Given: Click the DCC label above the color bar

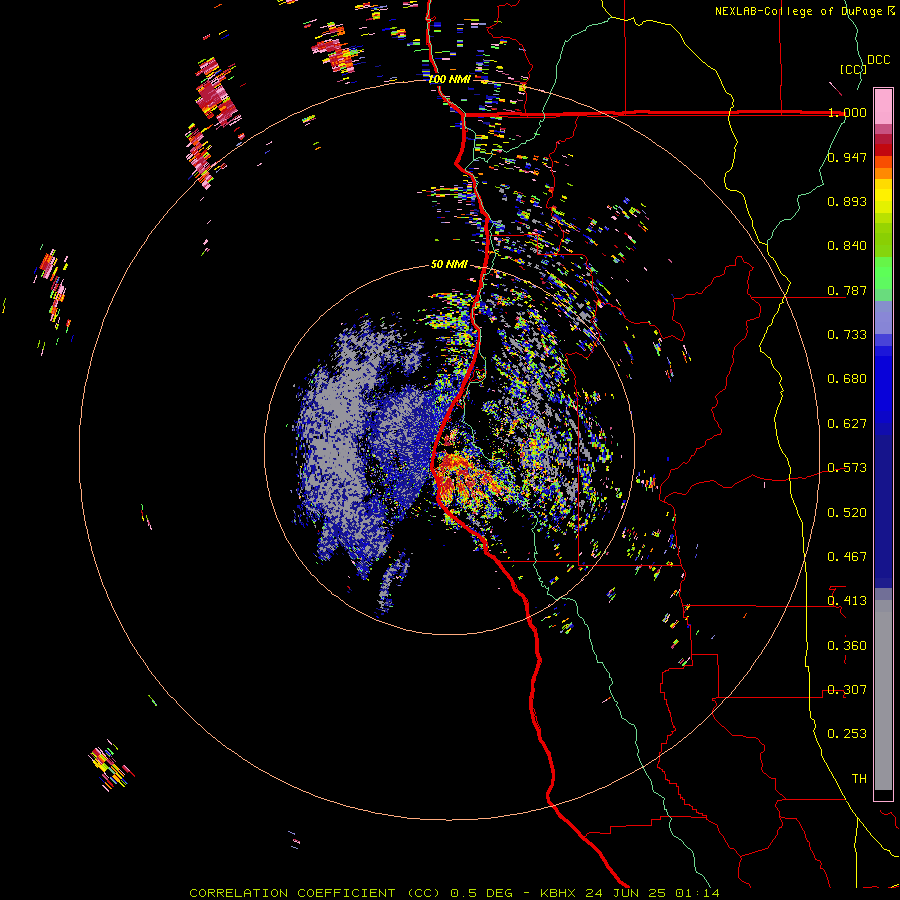Looking at the screenshot, I should coord(879,60).
